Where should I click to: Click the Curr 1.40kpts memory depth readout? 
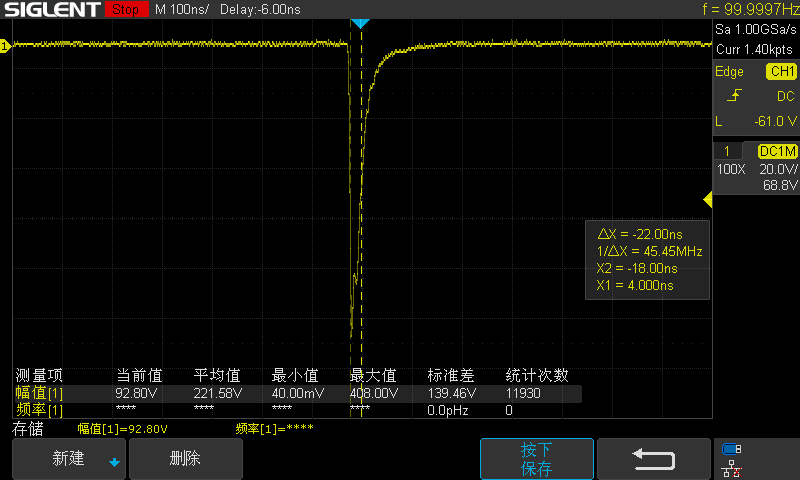754,49
